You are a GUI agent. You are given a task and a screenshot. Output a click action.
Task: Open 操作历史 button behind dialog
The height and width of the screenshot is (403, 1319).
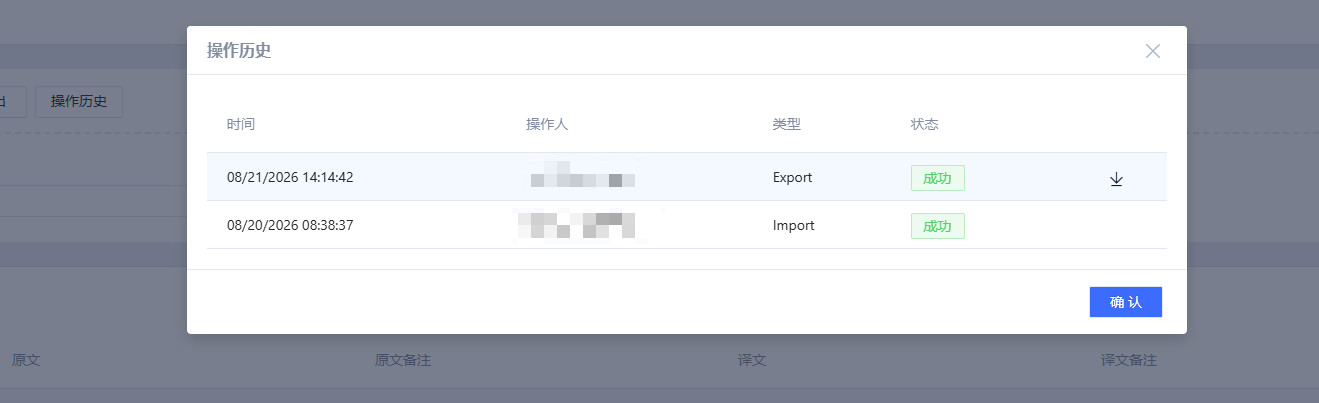[x=79, y=101]
